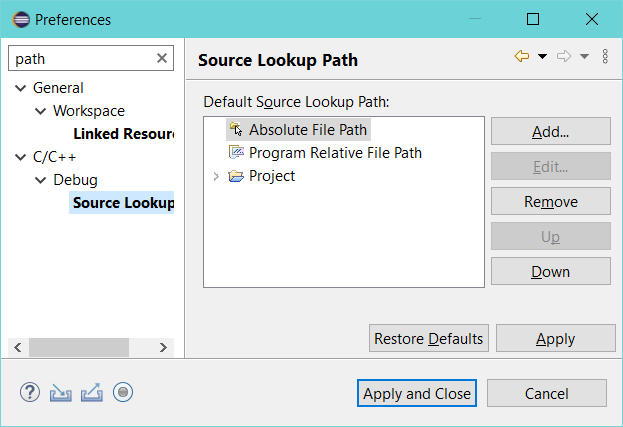Select the Debug preference page
This screenshot has width=623, height=427.
(75, 180)
